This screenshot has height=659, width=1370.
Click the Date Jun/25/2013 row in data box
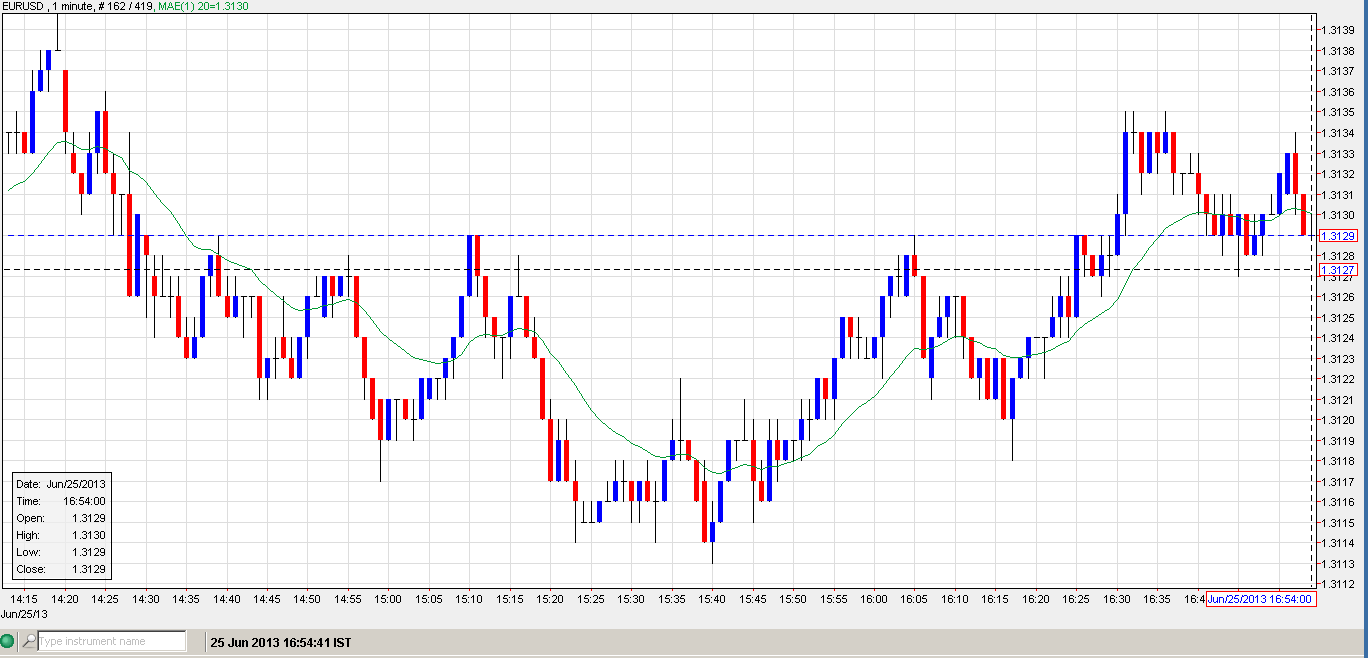coord(61,484)
